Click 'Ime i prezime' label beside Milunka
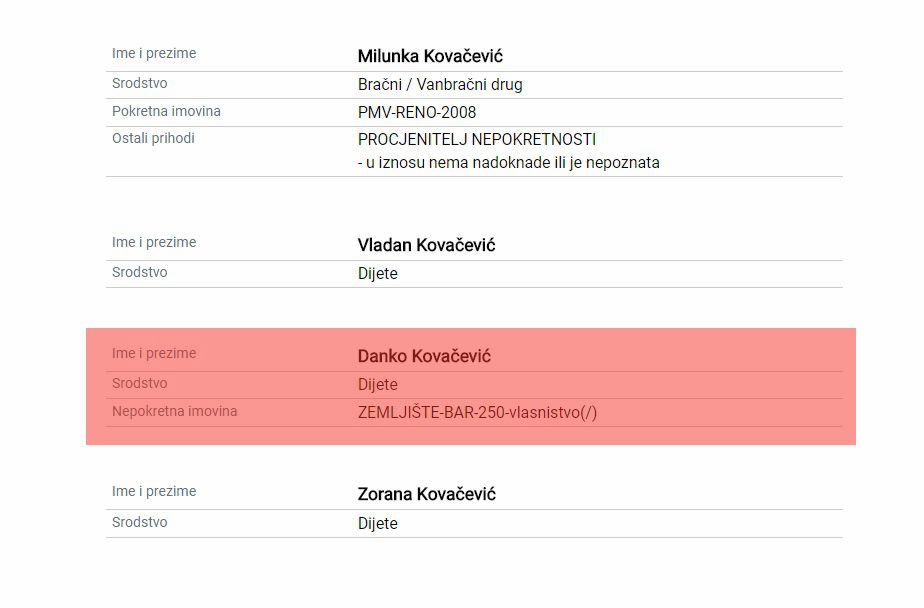 [154, 53]
